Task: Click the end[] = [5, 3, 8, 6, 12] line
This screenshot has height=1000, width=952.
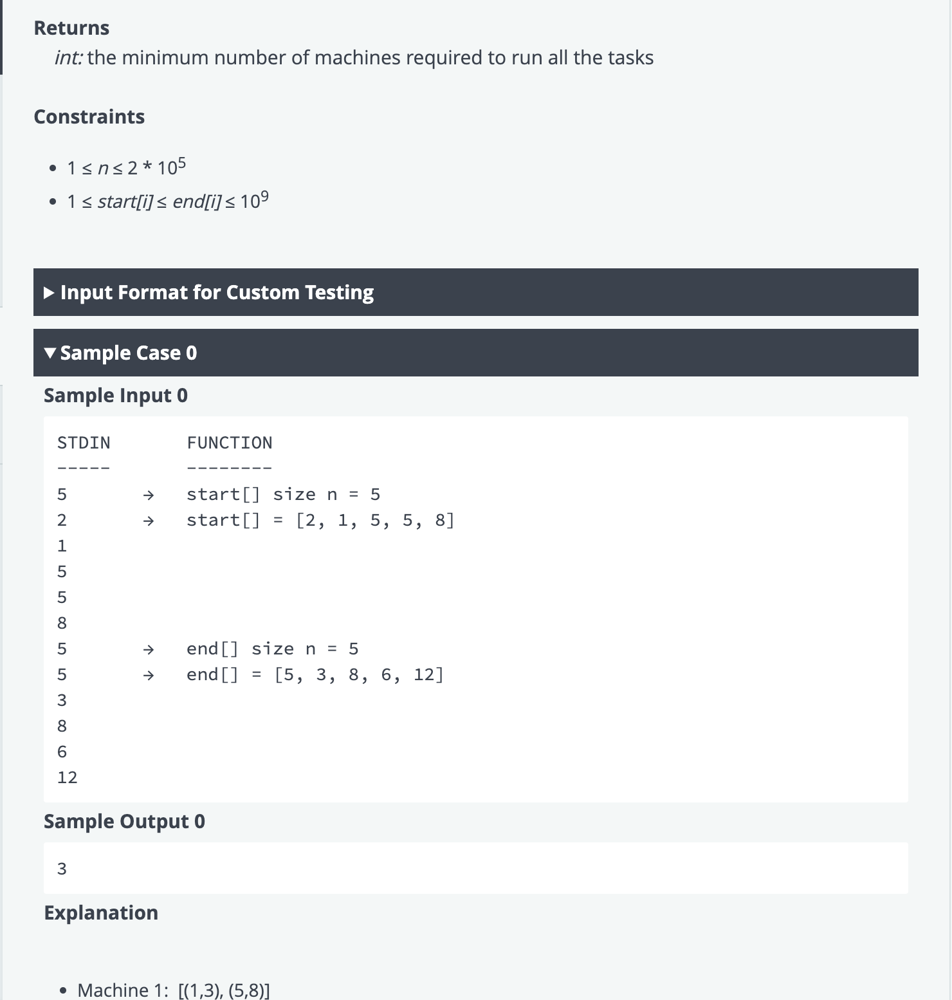Action: click(x=315, y=675)
